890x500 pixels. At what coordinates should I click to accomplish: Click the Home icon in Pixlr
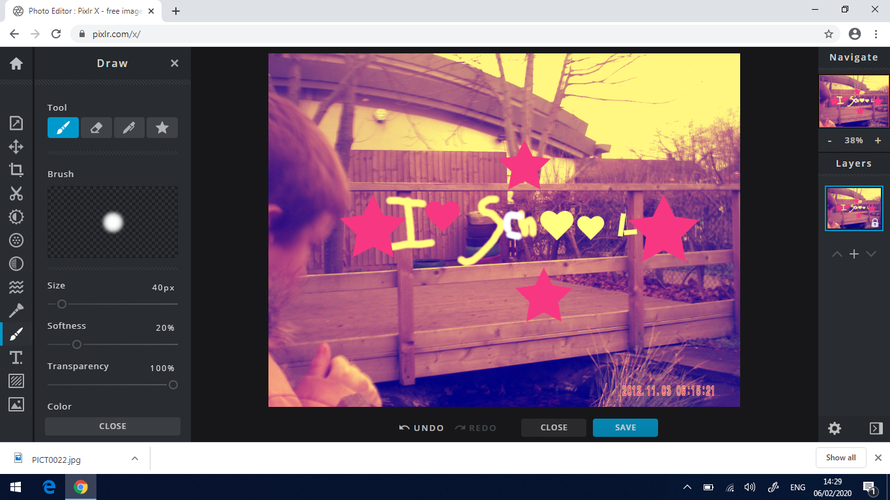tap(16, 63)
